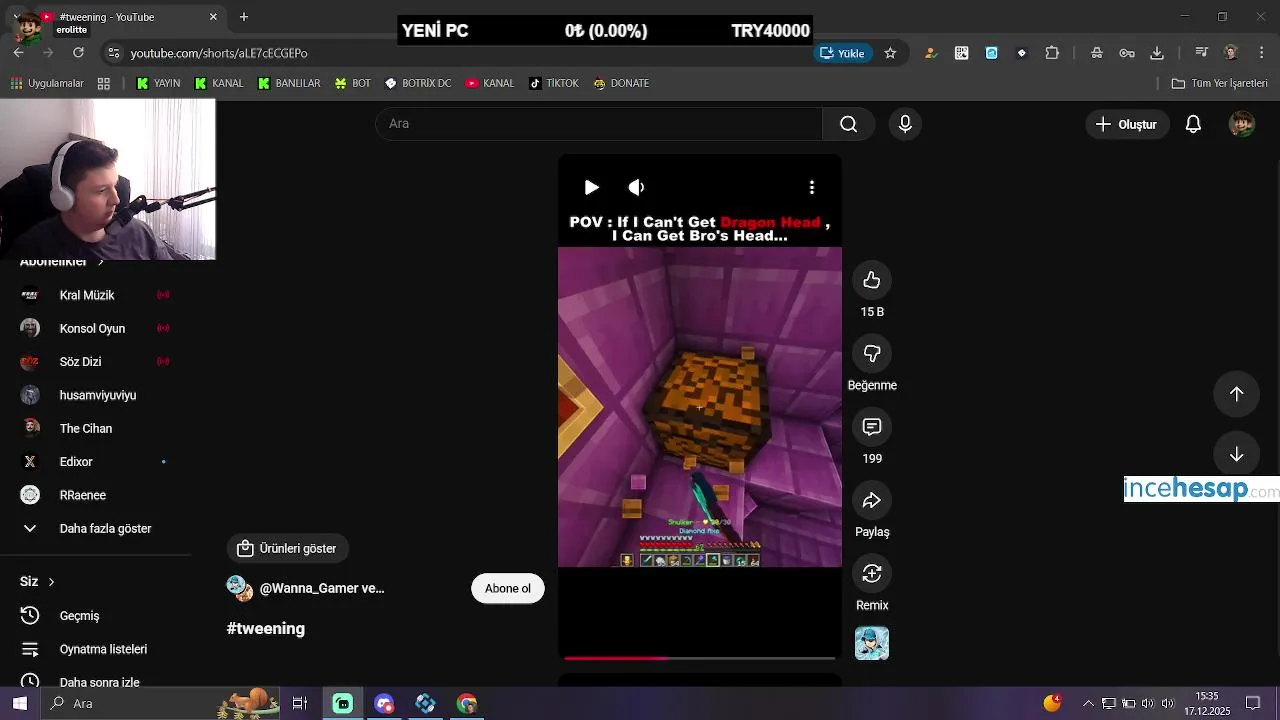
Task: Open YouTube notifications bell
Action: (1193, 124)
